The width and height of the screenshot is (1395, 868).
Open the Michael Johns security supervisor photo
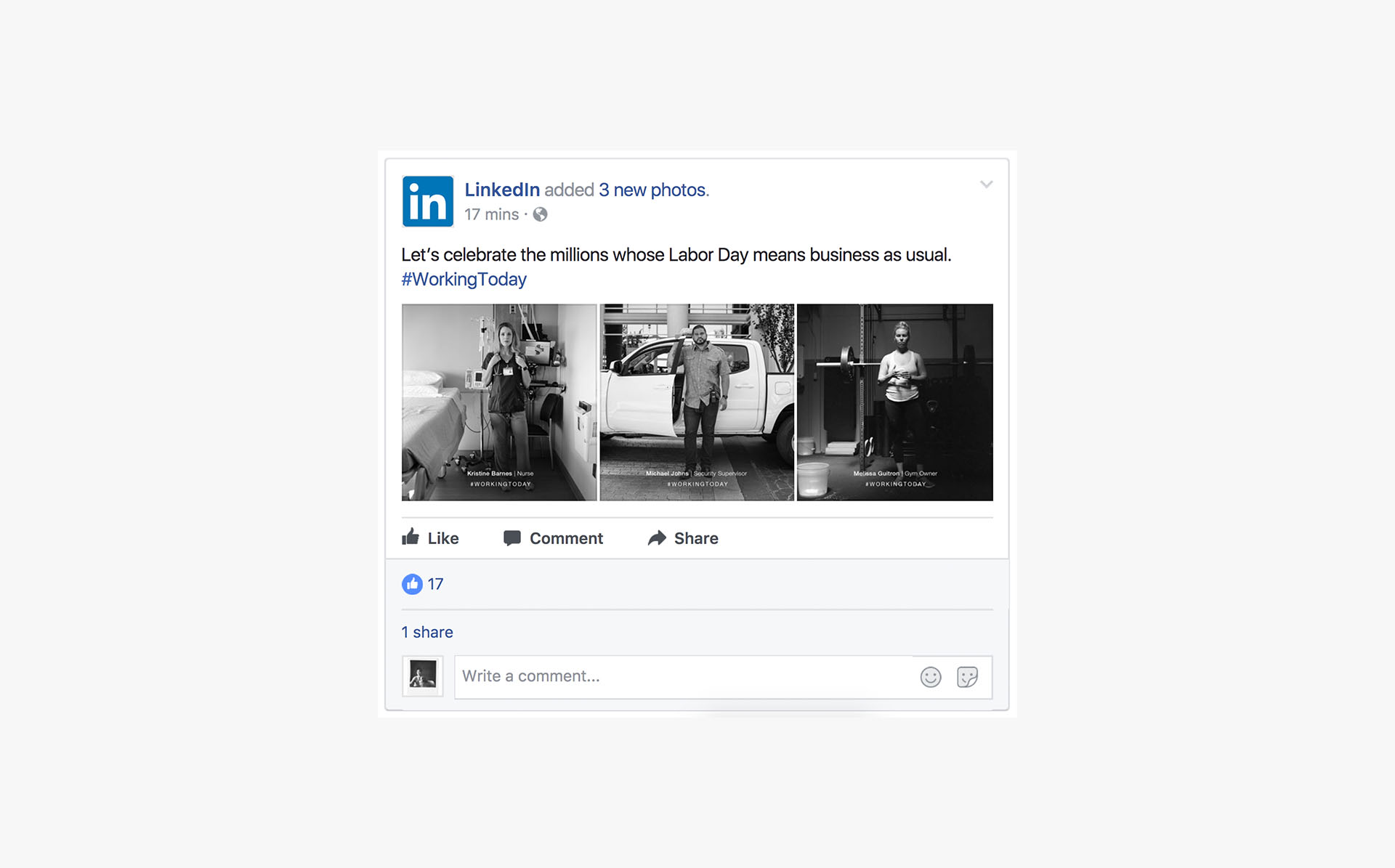click(x=697, y=402)
